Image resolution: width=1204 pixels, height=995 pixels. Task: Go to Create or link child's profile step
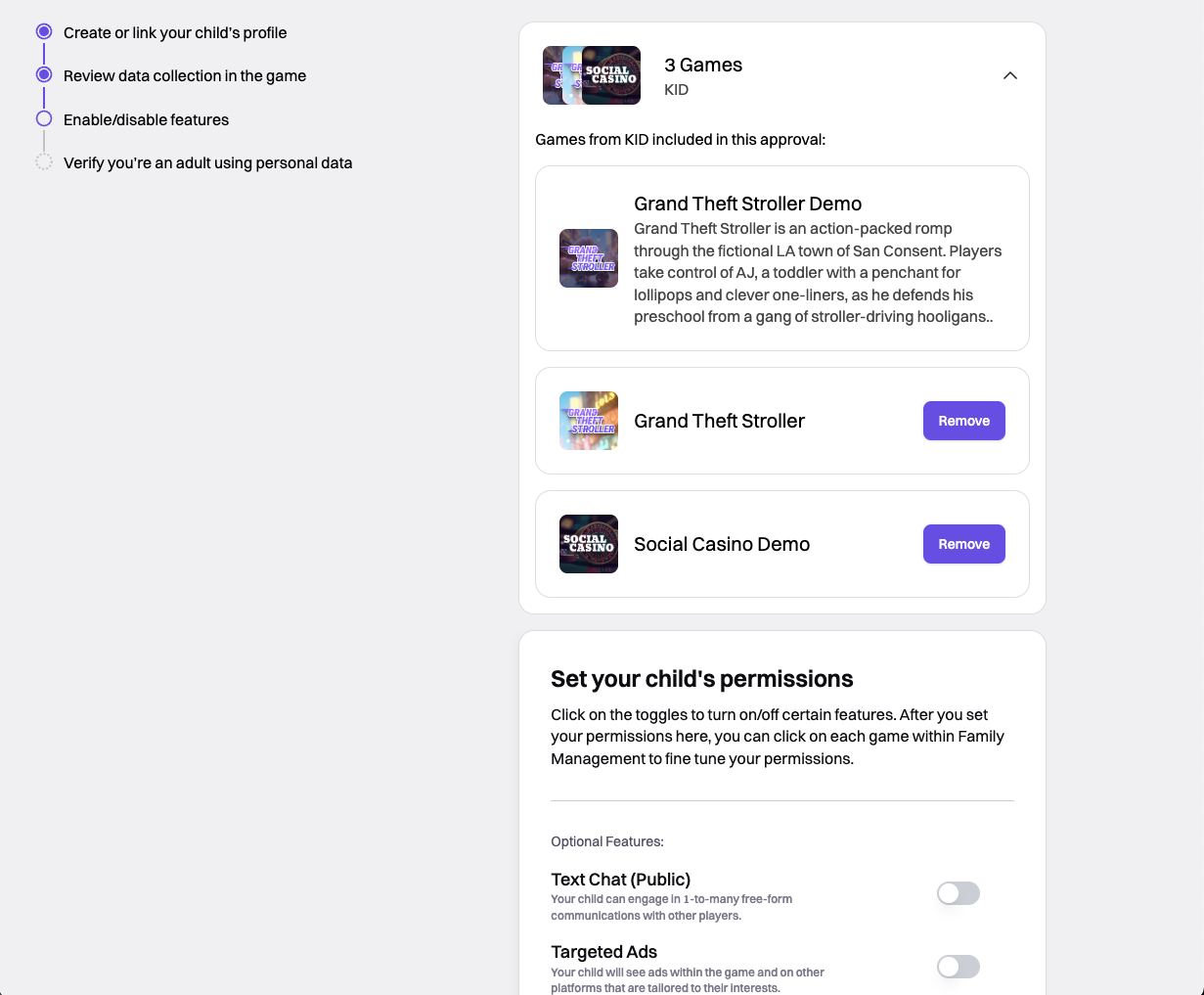(x=175, y=33)
